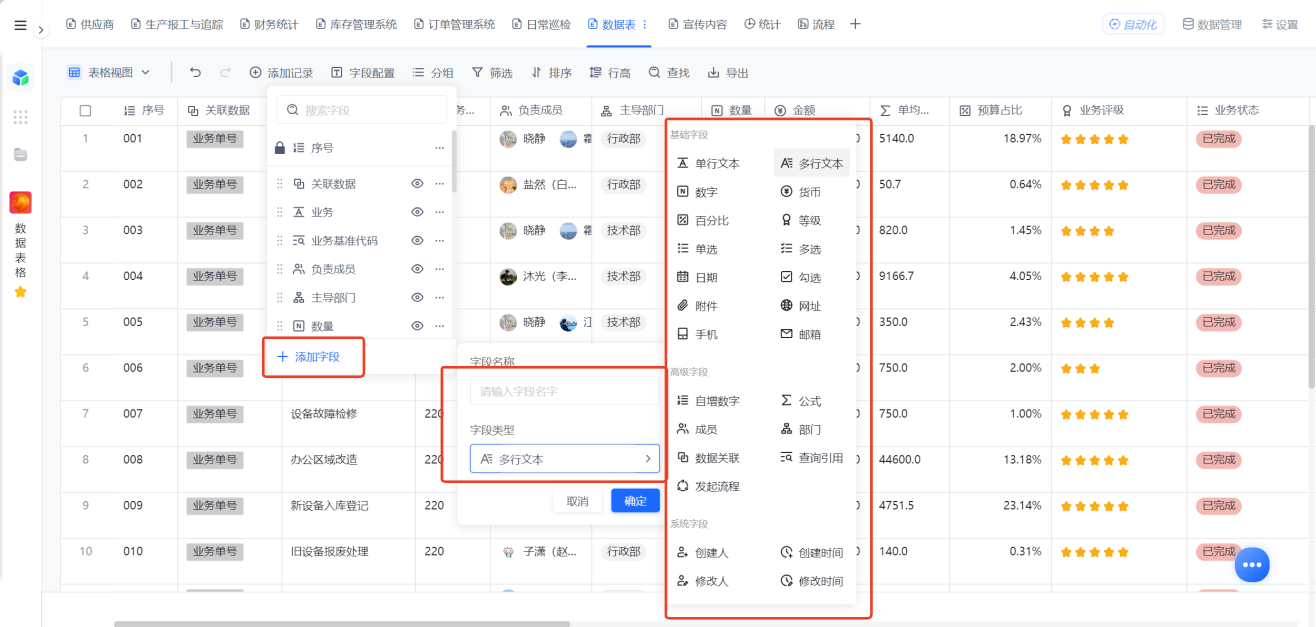This screenshot has width=1316, height=627.
Task: Choose 日期 field type
Action: pyautogui.click(x=698, y=277)
